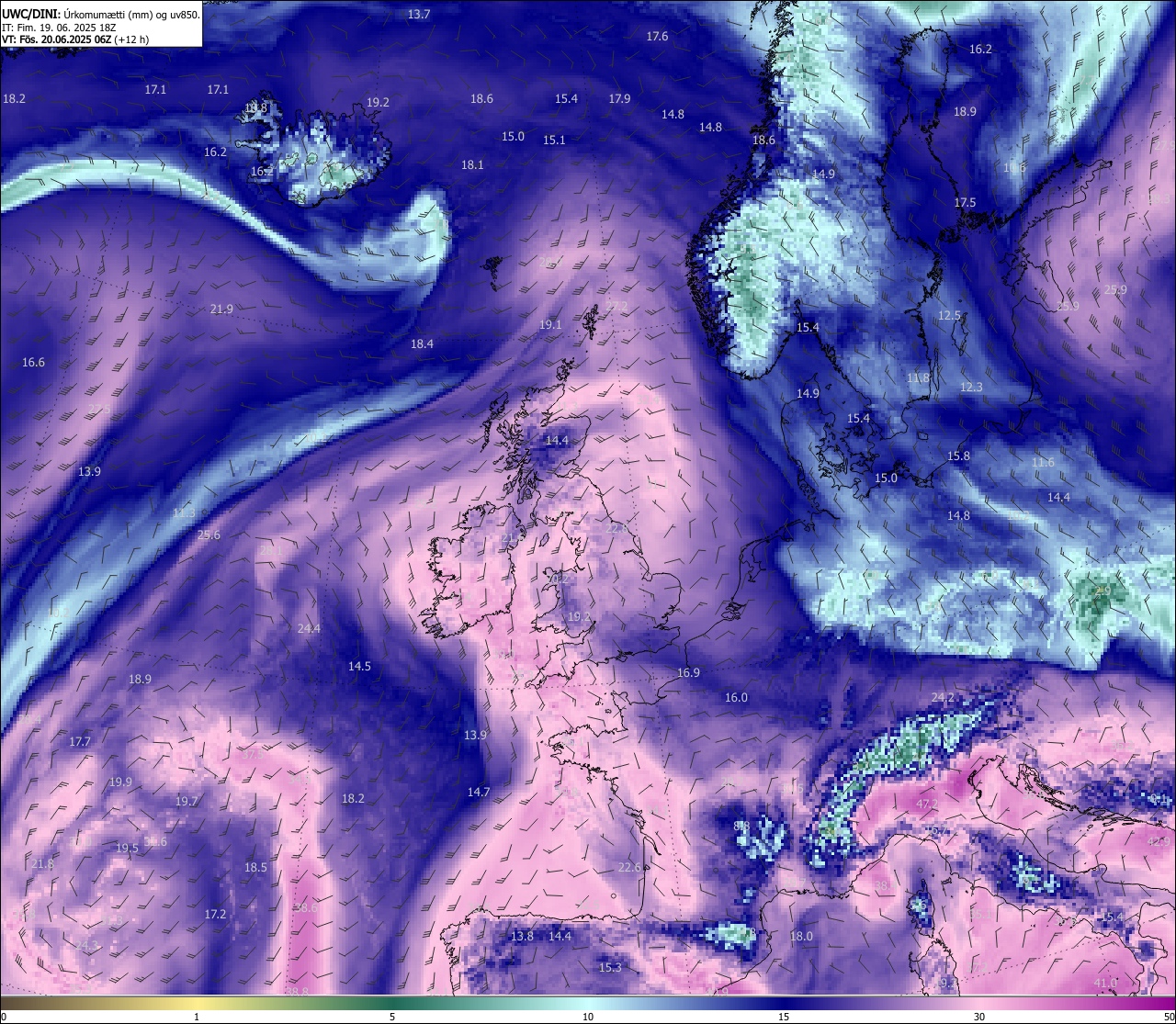Click the map value 12.3
This screenshot has width=1176, height=1024.
click(x=971, y=388)
